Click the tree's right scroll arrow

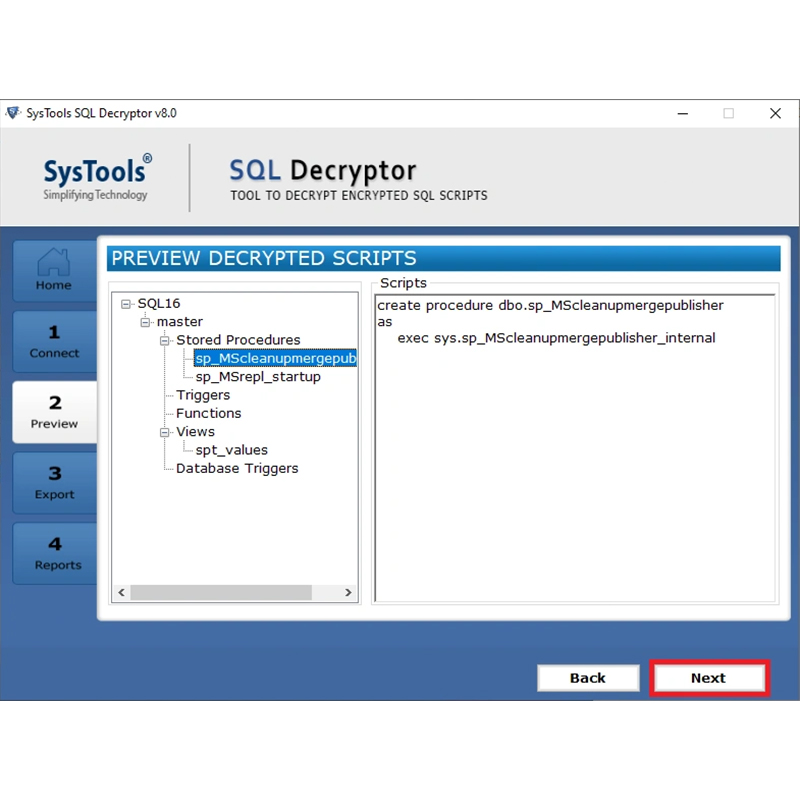coord(348,592)
